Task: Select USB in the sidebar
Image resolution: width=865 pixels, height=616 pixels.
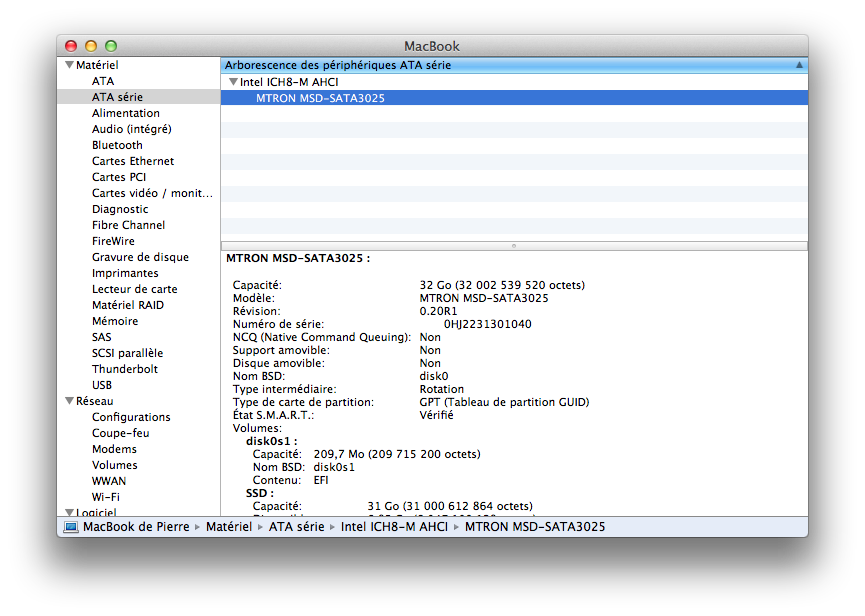Action: tap(102, 385)
